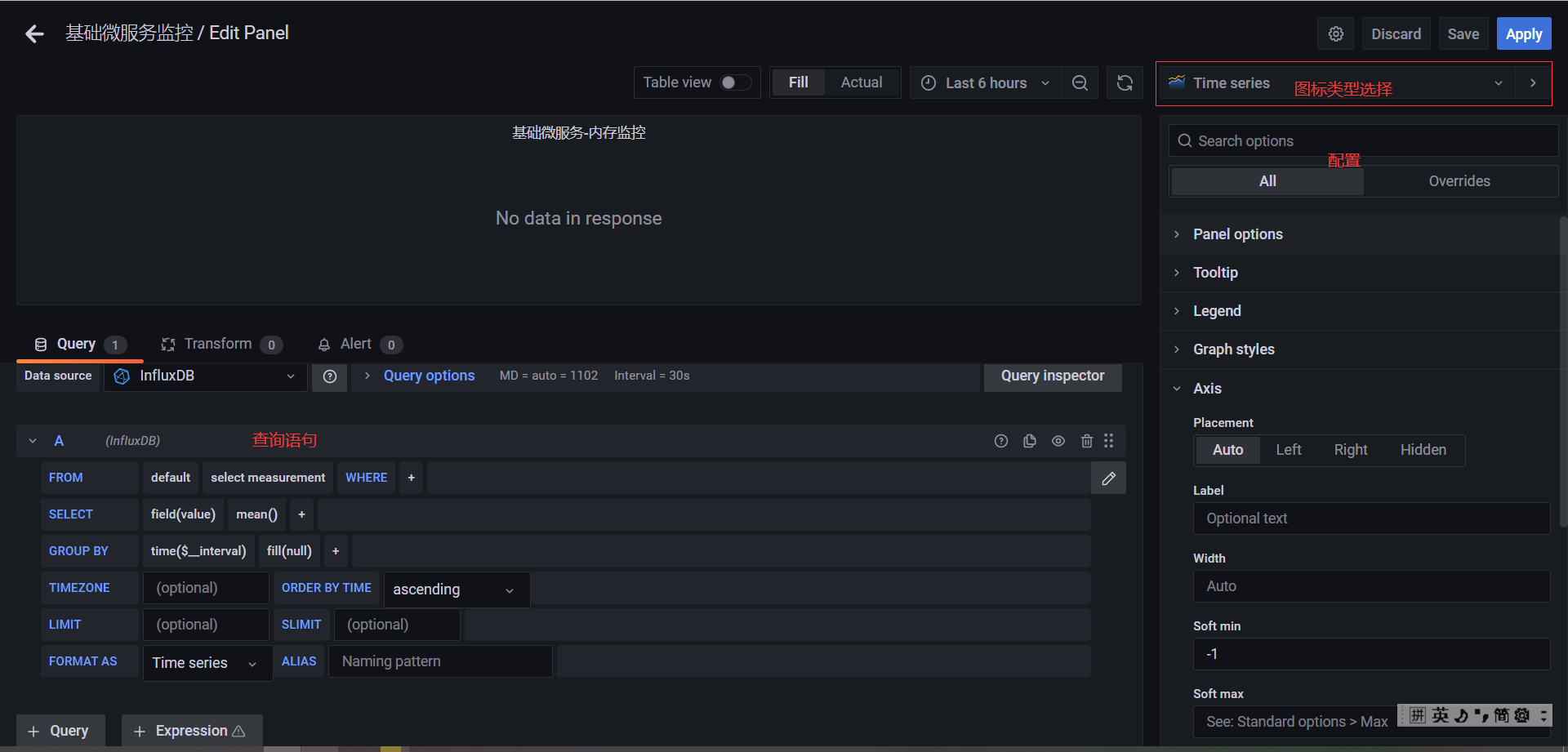
Task: Zoom out the time range
Action: point(1080,83)
